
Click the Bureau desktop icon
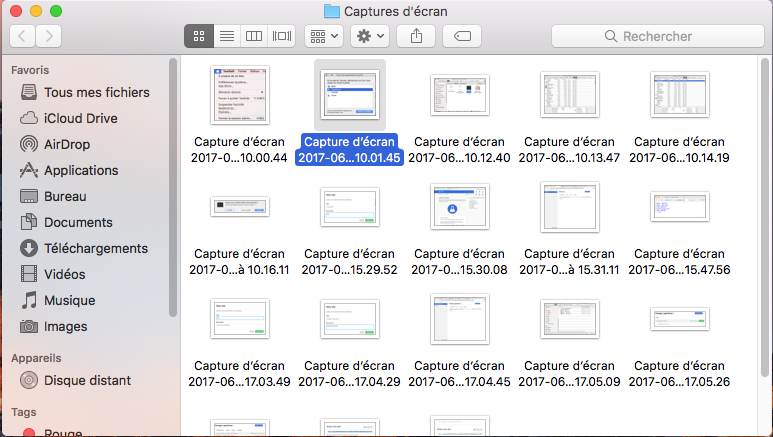[x=29, y=196]
